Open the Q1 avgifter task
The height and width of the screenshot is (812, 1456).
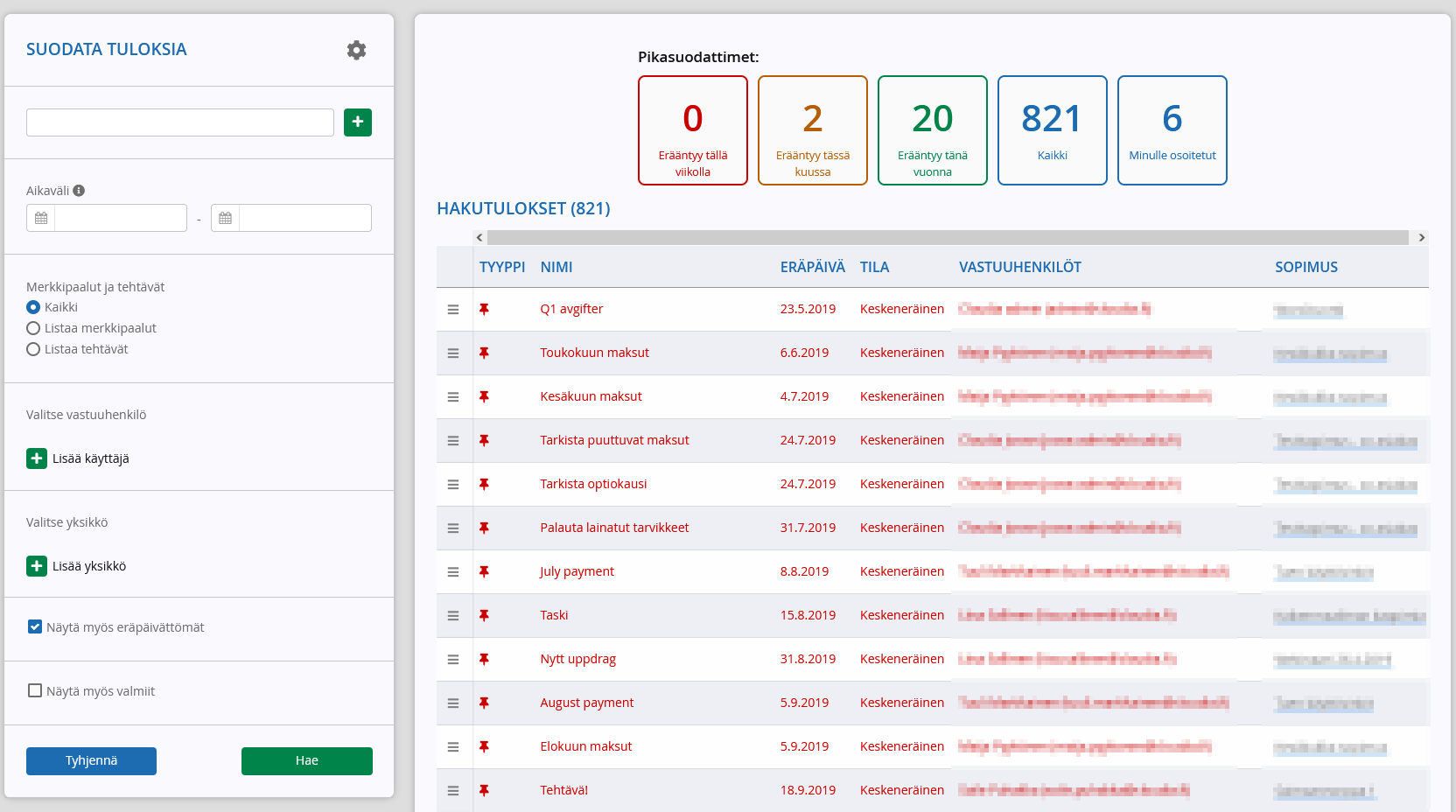(571, 309)
